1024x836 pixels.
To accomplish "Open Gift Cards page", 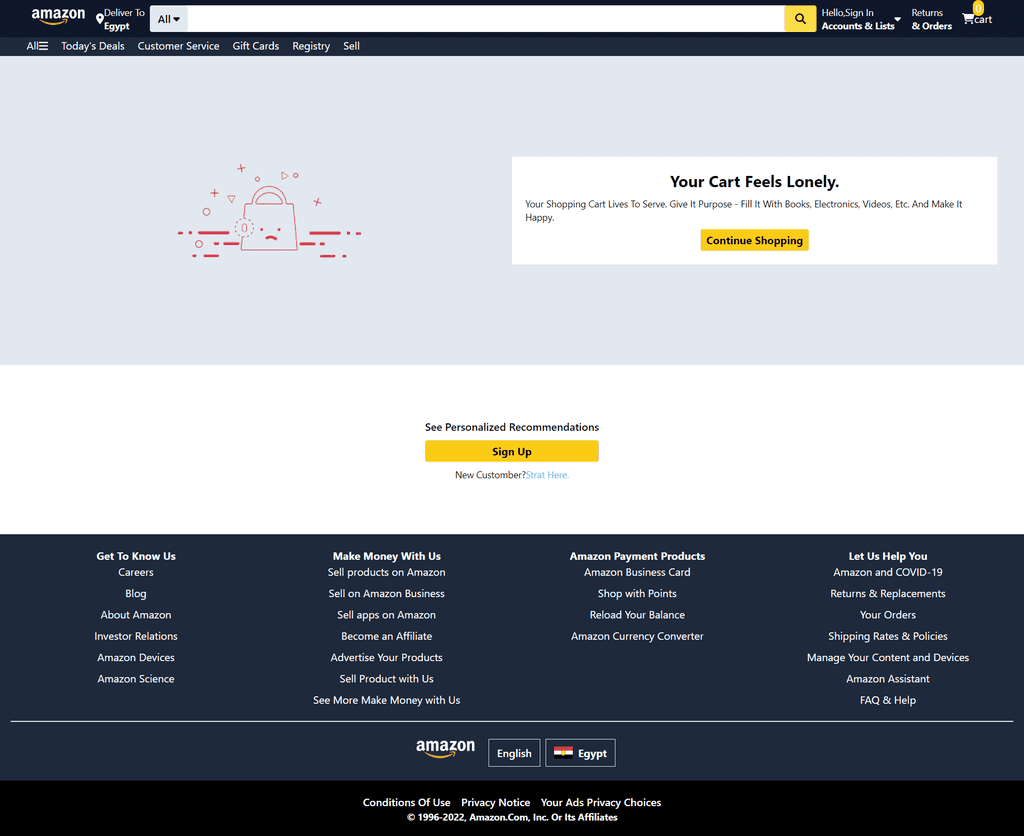I will [255, 46].
